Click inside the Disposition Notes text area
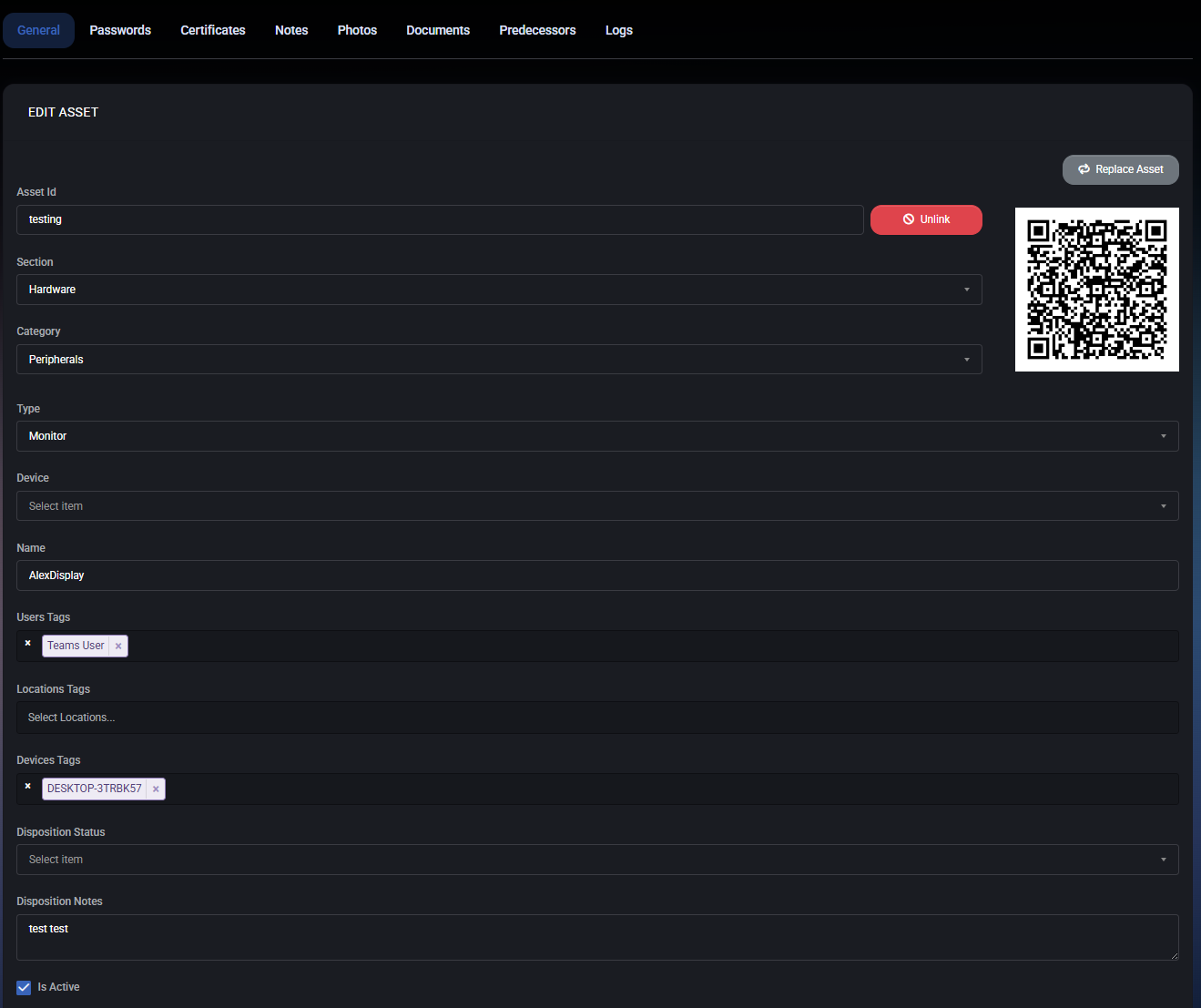 point(597,937)
